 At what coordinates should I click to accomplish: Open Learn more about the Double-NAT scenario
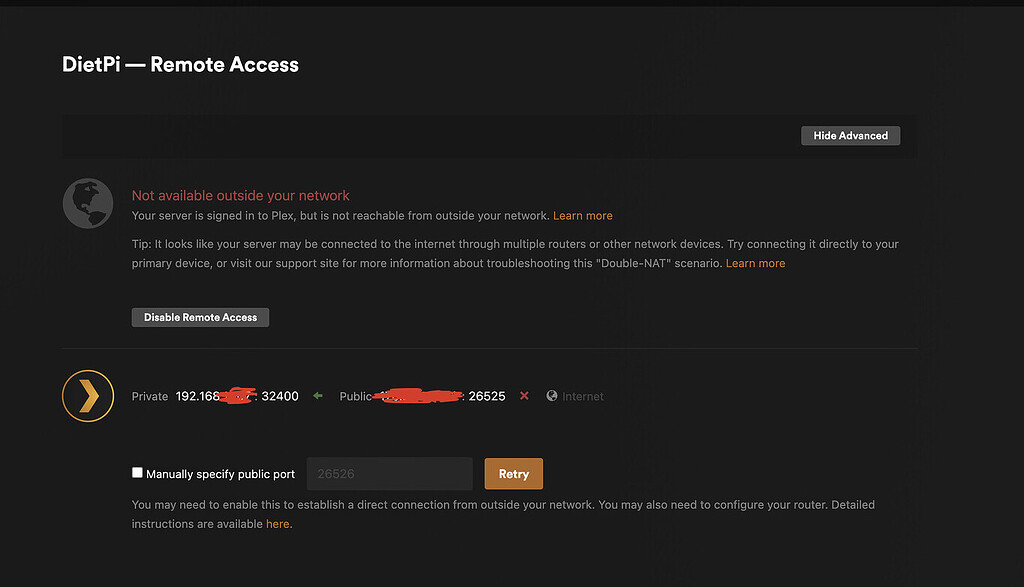coord(755,263)
